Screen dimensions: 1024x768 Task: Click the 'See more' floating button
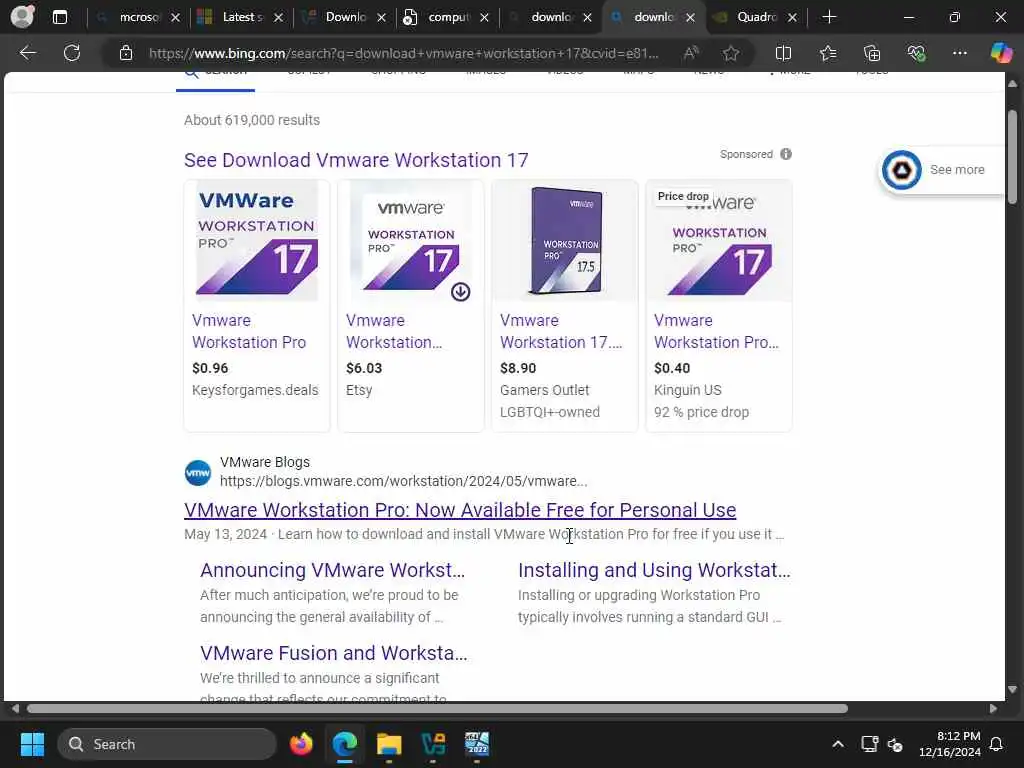(941, 170)
